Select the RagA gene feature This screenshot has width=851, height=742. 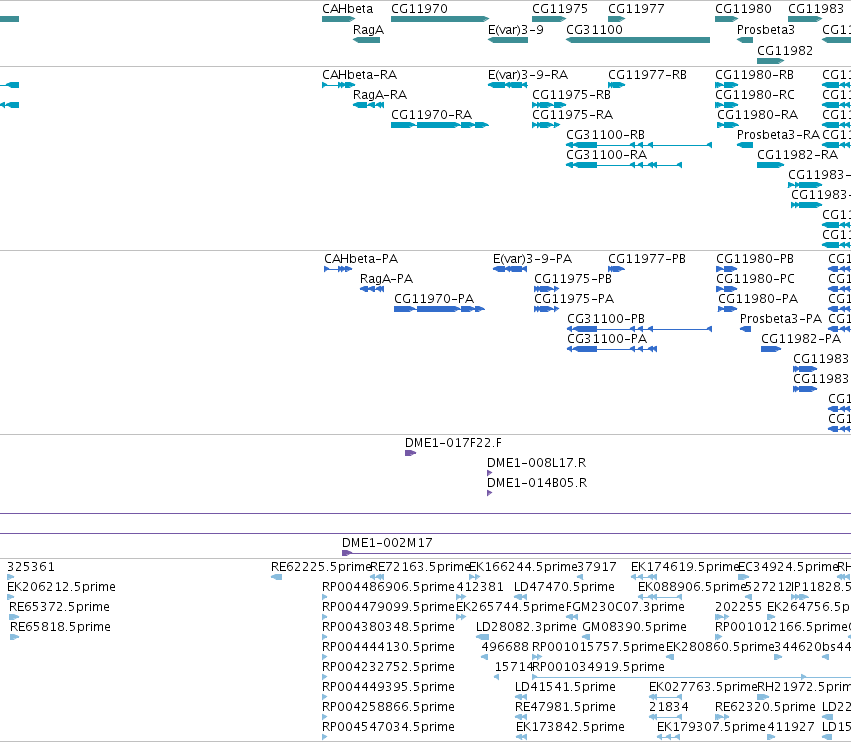point(366,40)
